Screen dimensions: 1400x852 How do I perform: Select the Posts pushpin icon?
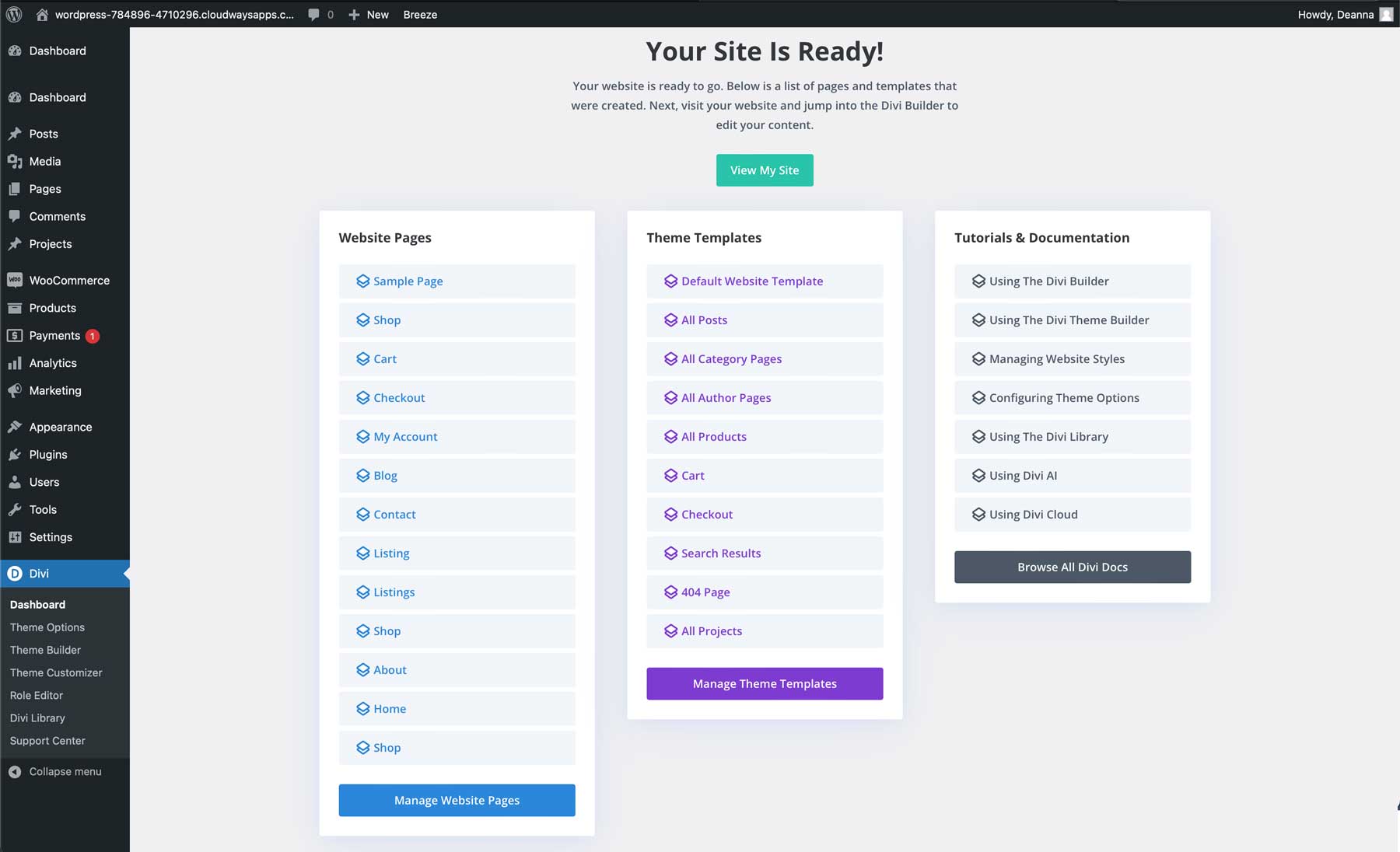pos(16,133)
